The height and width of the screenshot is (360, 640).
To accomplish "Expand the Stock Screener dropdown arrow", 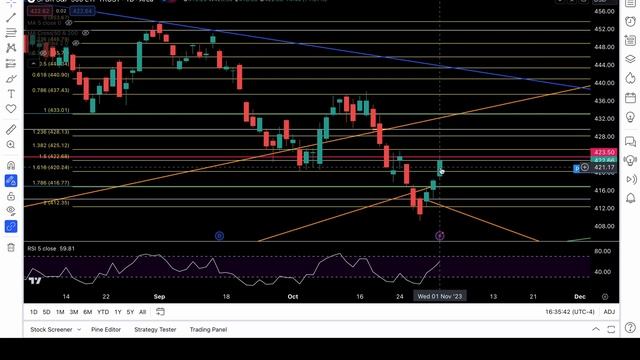I will (79, 329).
